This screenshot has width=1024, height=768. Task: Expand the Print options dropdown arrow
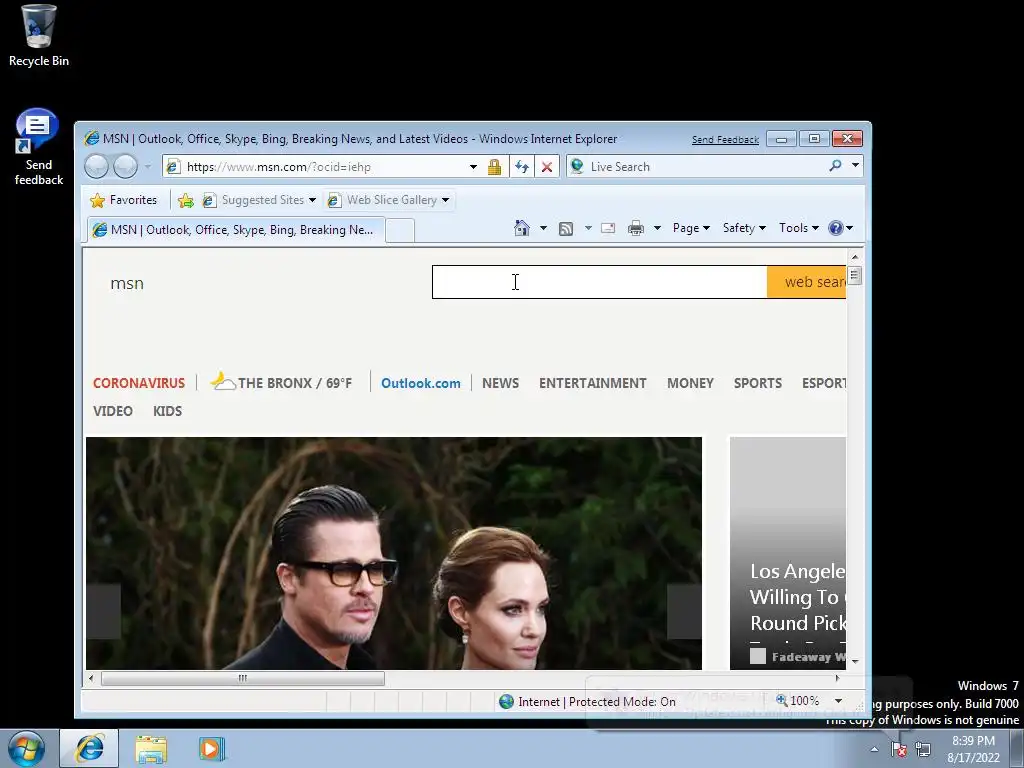(657, 228)
